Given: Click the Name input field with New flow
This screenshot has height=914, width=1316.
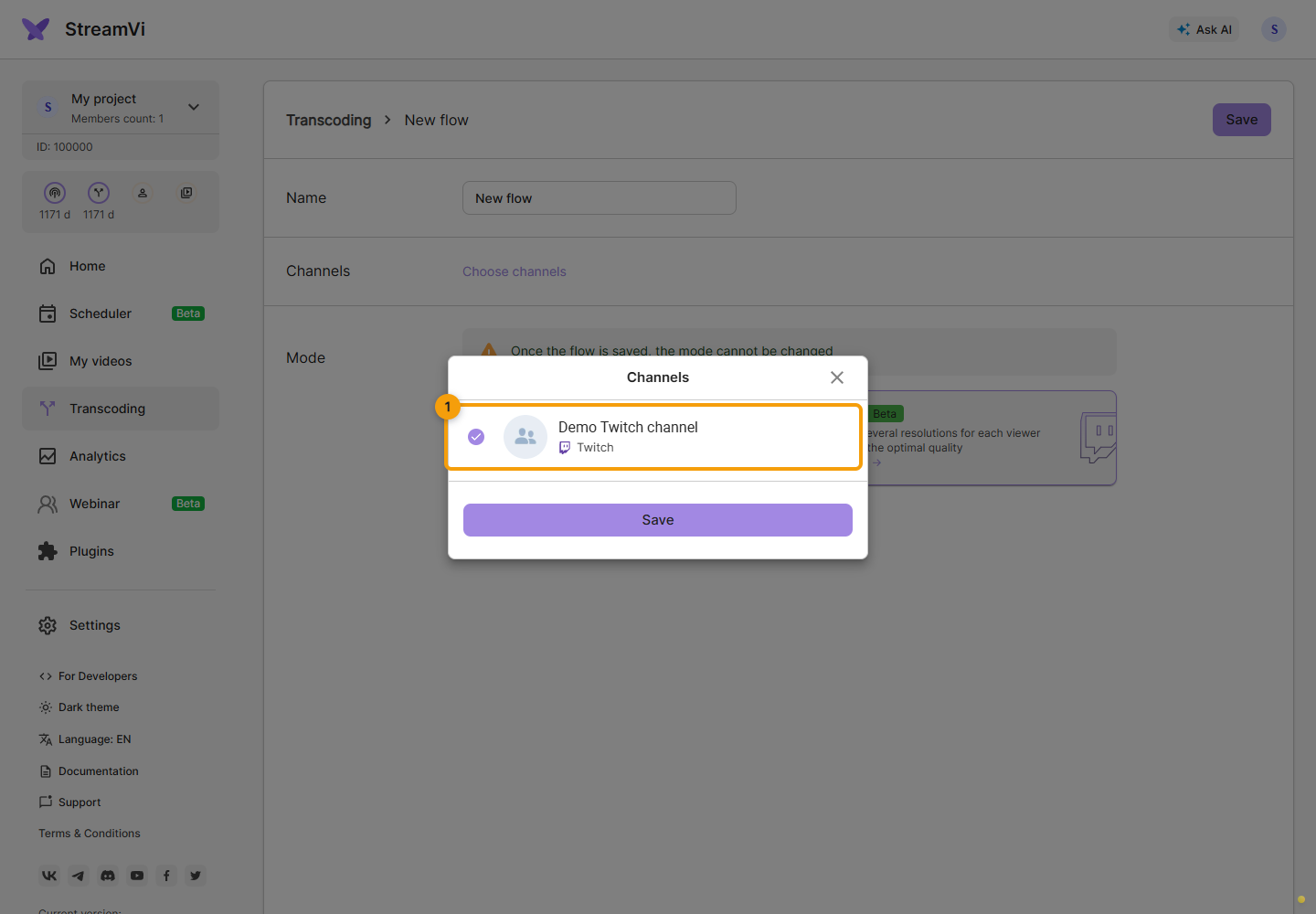Looking at the screenshot, I should (600, 198).
